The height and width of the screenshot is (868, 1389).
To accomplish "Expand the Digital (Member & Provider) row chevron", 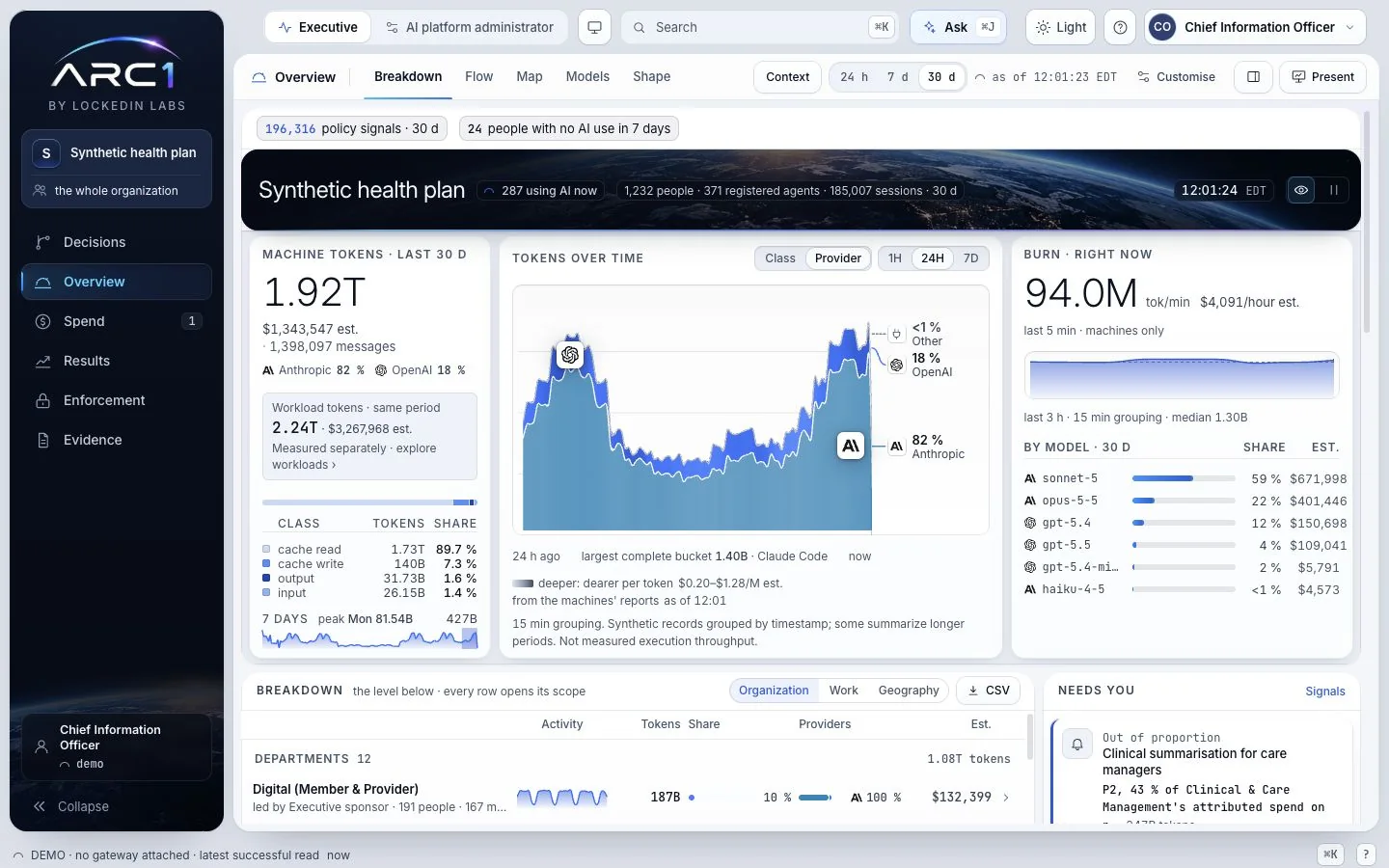I will 1006,798.
